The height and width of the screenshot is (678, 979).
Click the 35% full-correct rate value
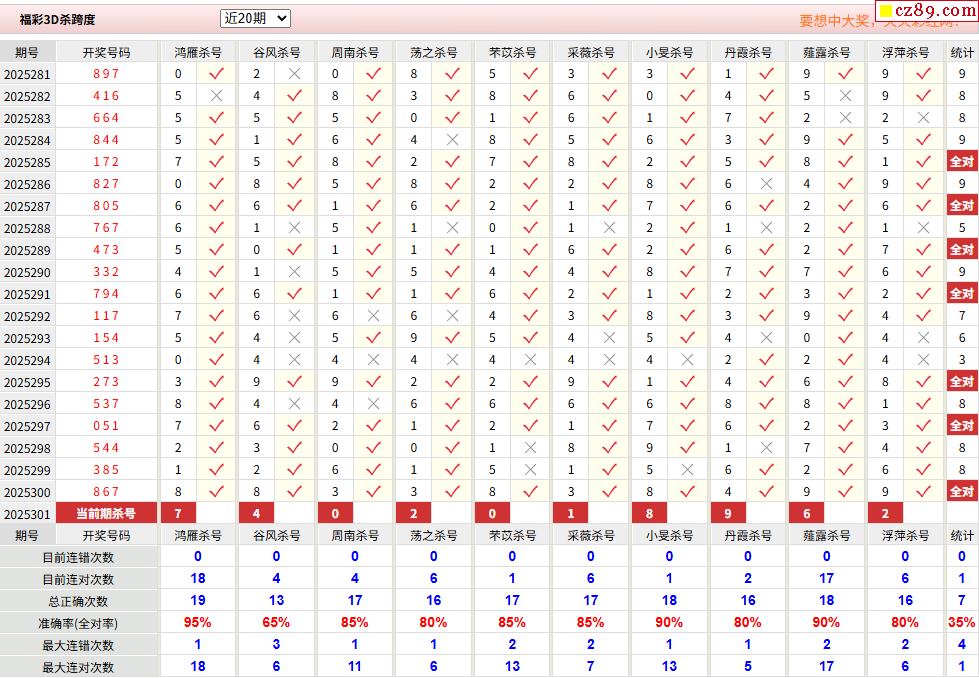coord(962,622)
